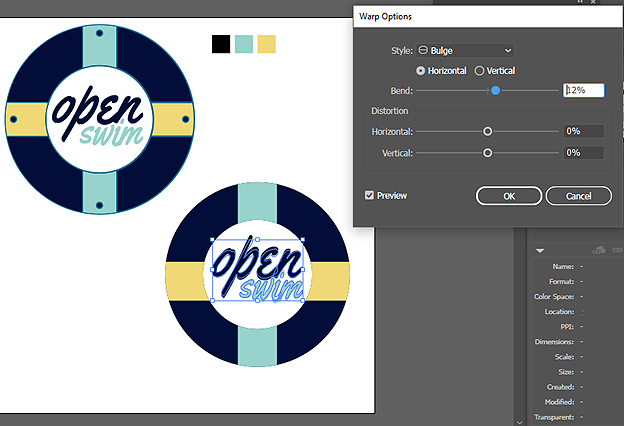
Task: Toggle the Preview checkbox
Action: click(371, 196)
